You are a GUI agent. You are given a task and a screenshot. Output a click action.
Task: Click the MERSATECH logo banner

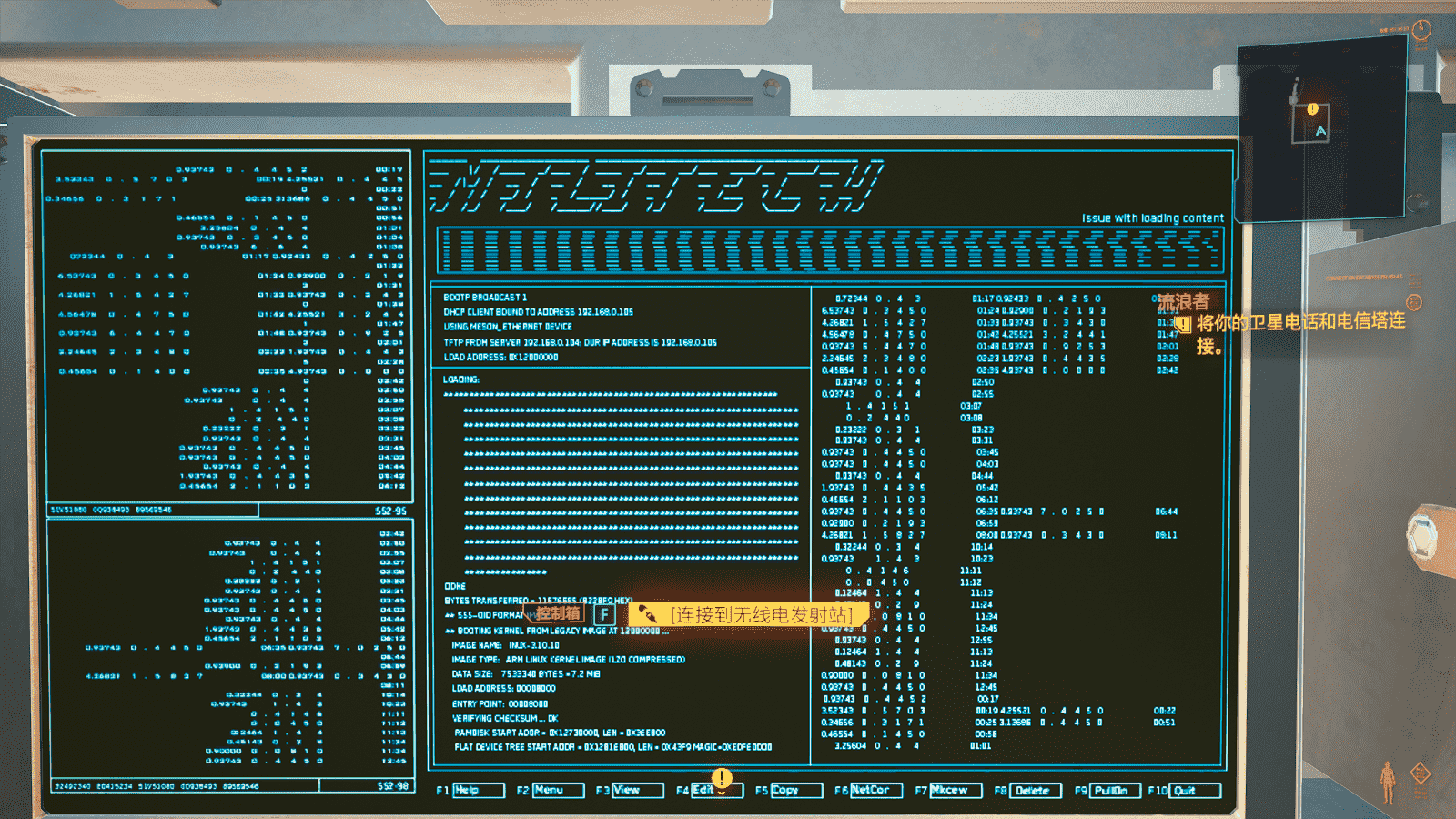[656, 186]
